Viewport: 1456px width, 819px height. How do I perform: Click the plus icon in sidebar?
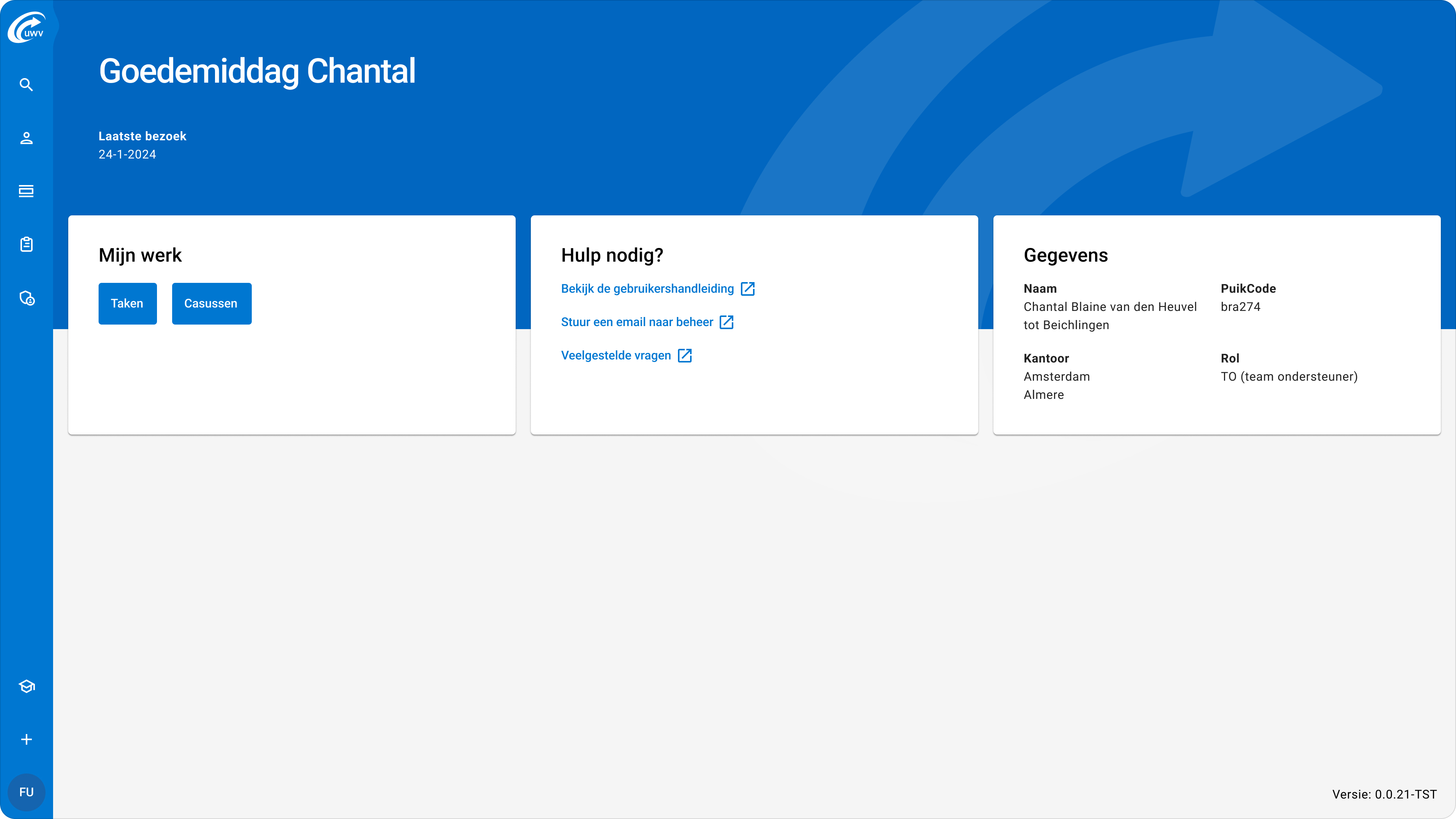pyautogui.click(x=26, y=739)
